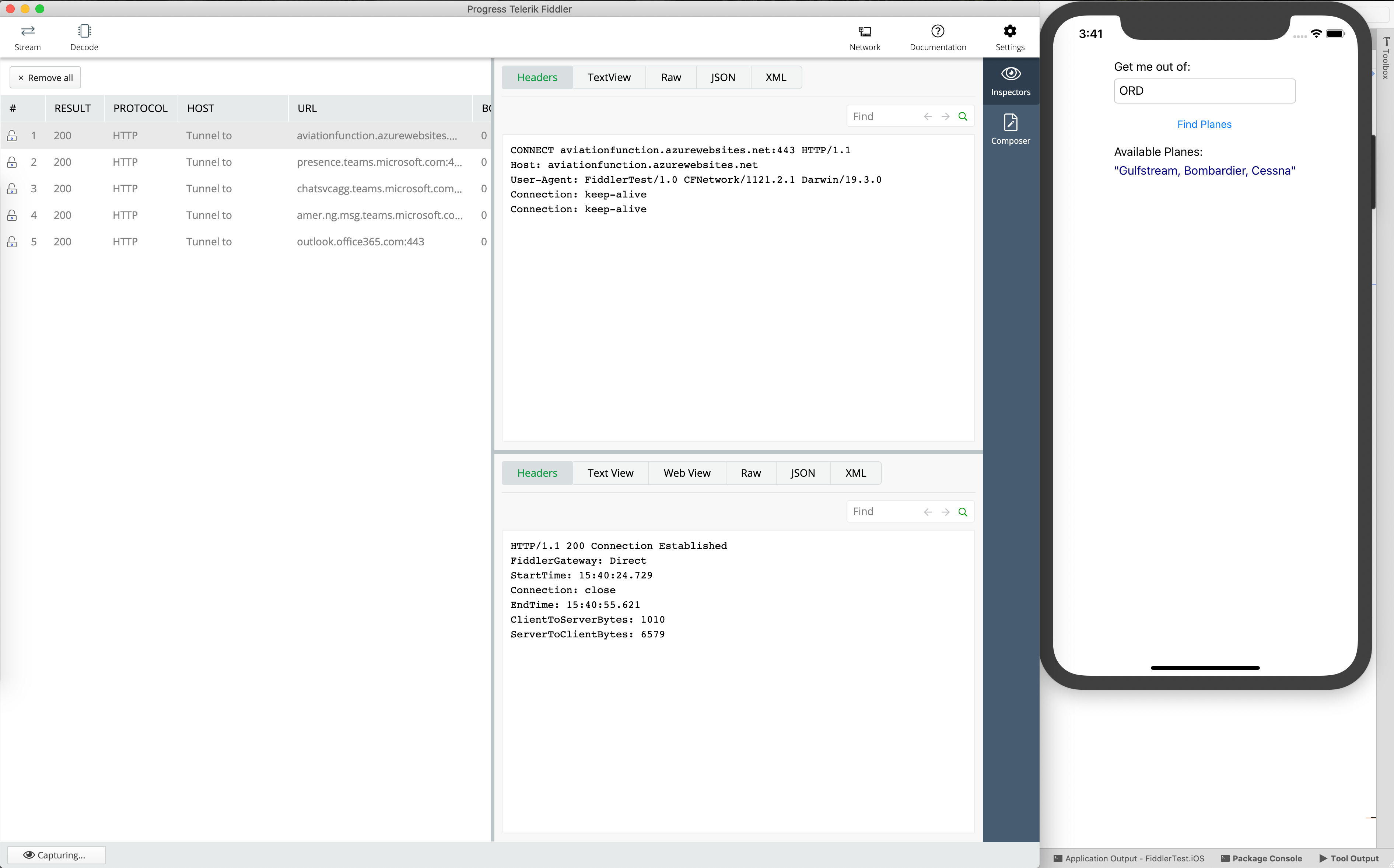Open request TextView tab
The width and height of the screenshot is (1394, 868).
tap(609, 77)
